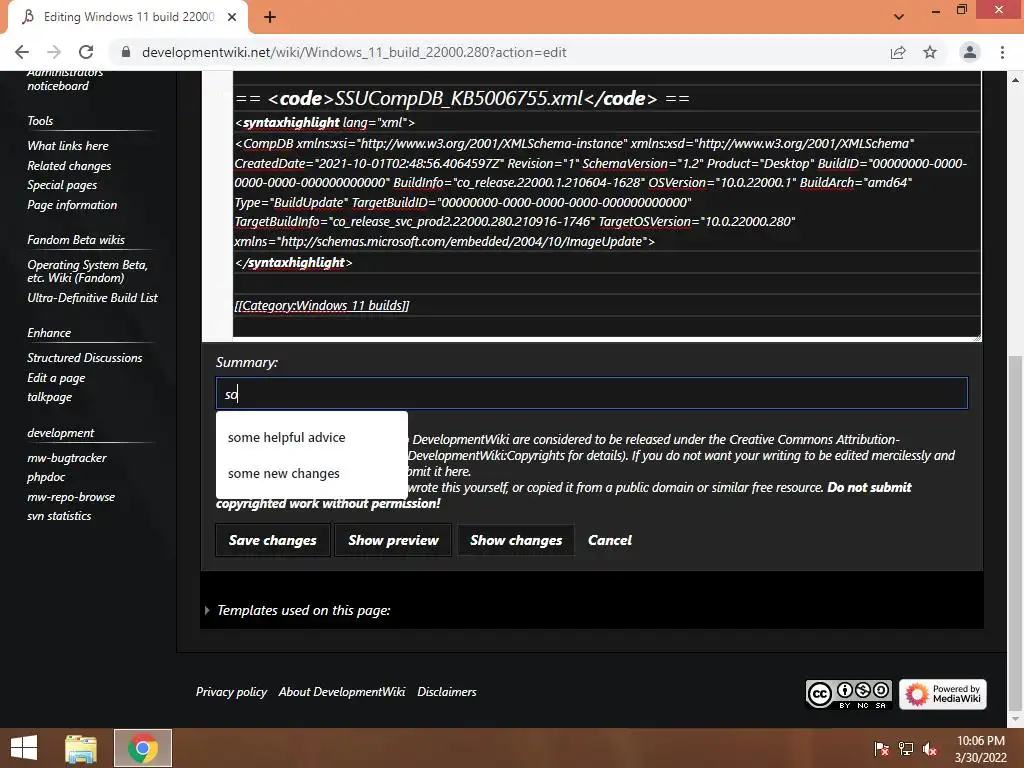Image resolution: width=1024 pixels, height=768 pixels.
Task: Click the Creative Commons license badge
Action: [x=848, y=694]
